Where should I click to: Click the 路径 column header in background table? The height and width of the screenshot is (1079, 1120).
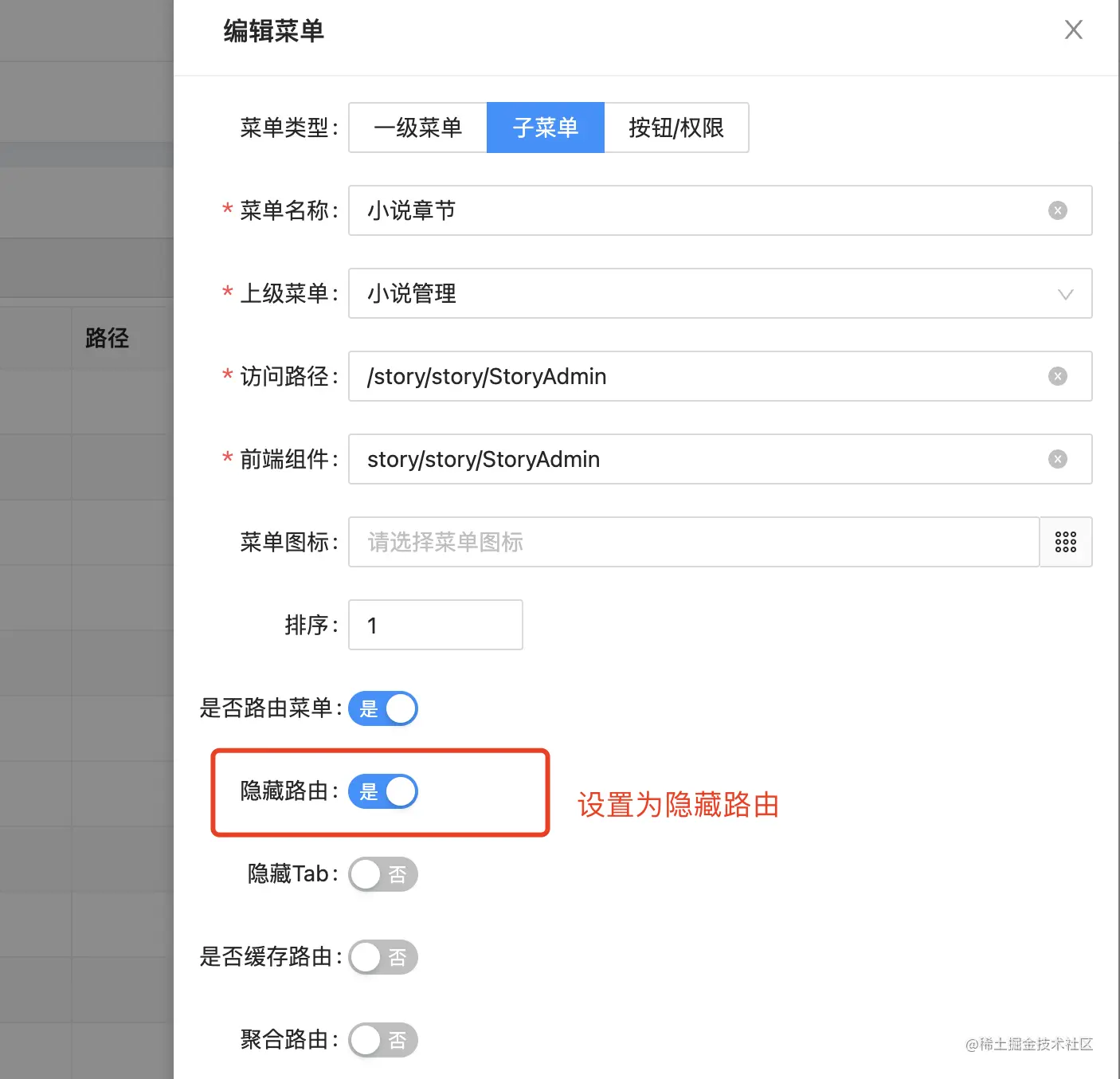[108, 338]
